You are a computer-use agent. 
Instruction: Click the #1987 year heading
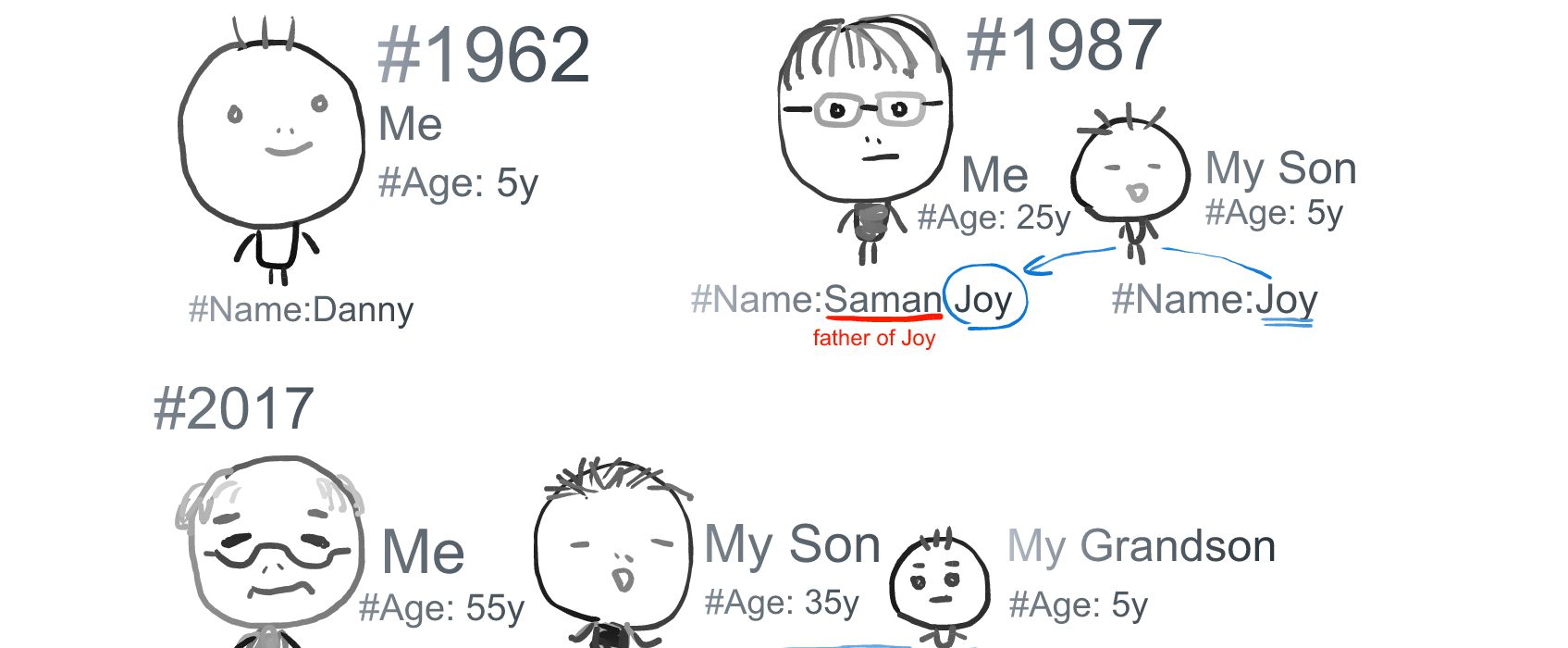pyautogui.click(x=1064, y=44)
